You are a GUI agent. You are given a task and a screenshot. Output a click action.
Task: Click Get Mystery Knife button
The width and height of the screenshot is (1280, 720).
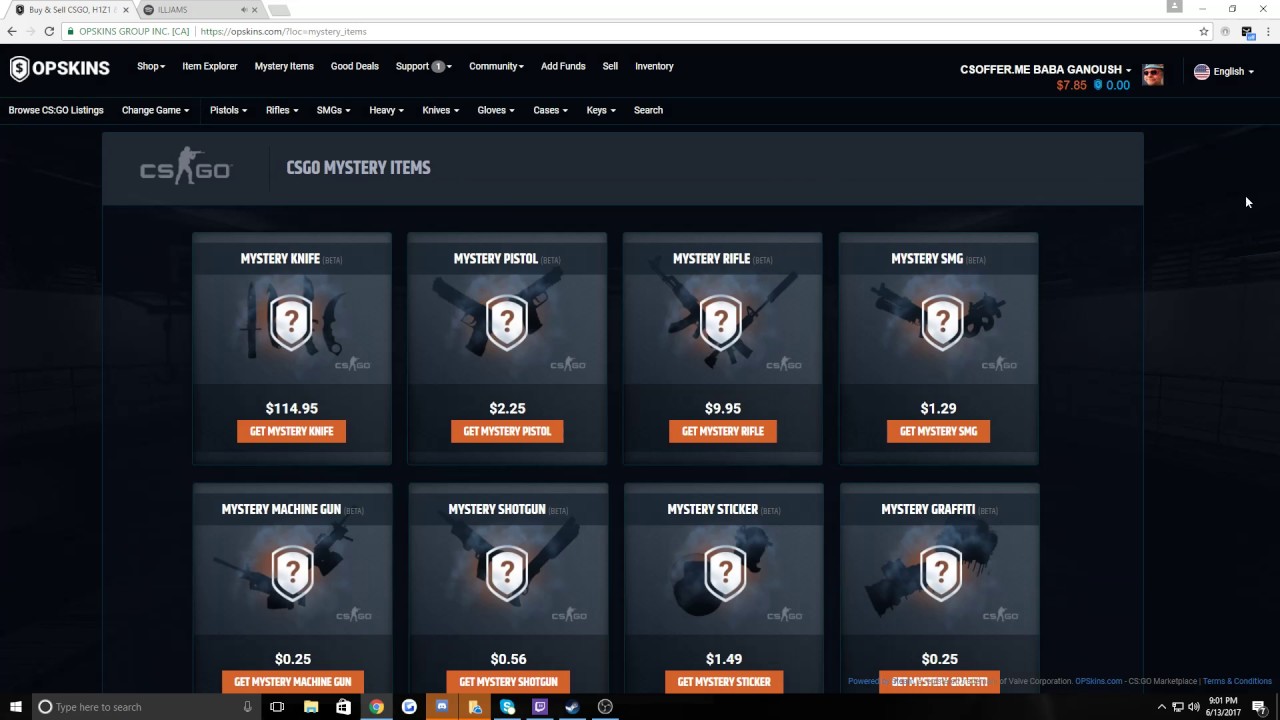coord(291,431)
